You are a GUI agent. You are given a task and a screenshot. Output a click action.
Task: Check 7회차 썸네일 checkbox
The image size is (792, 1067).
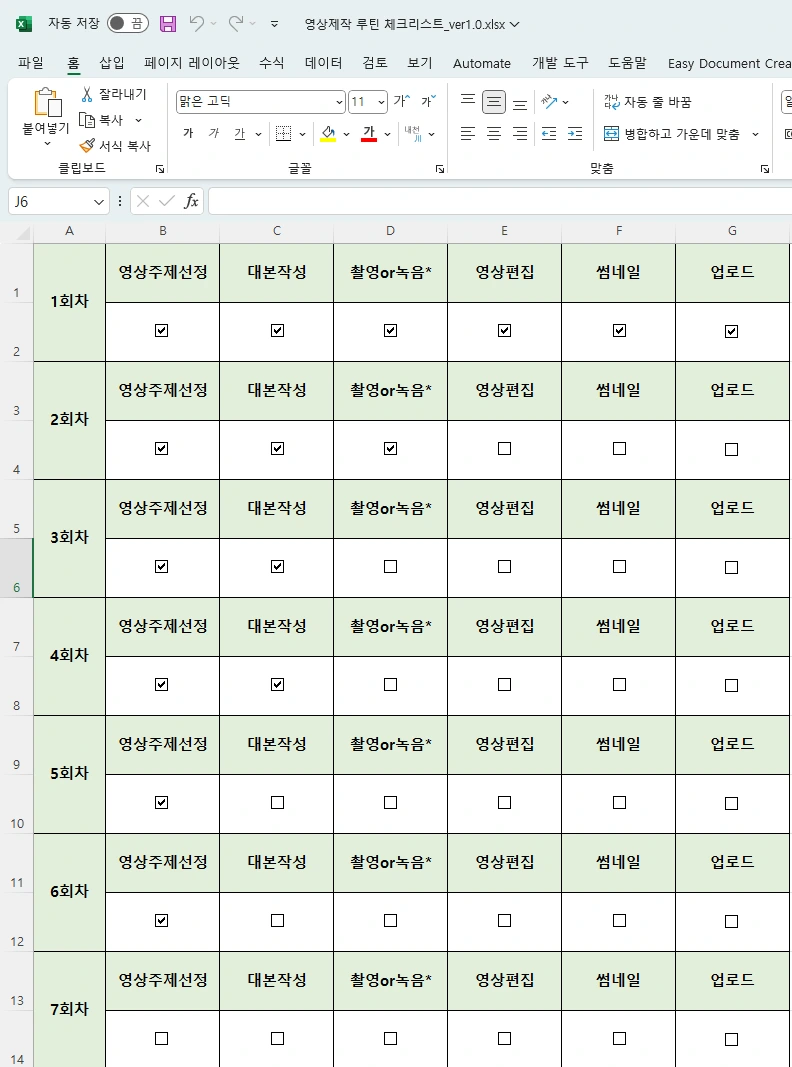tap(619, 1038)
